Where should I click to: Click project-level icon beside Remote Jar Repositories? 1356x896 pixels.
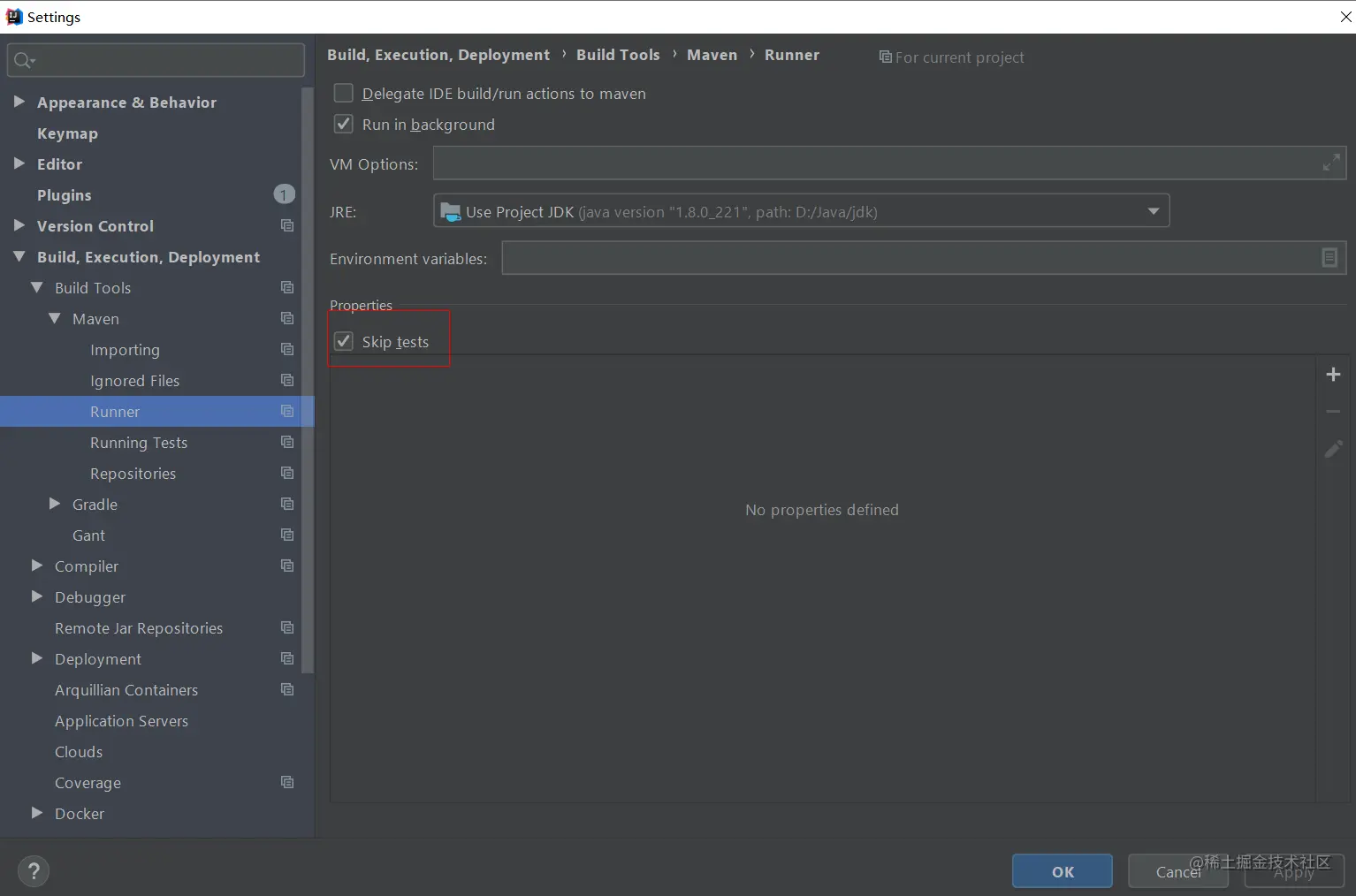pyautogui.click(x=287, y=627)
